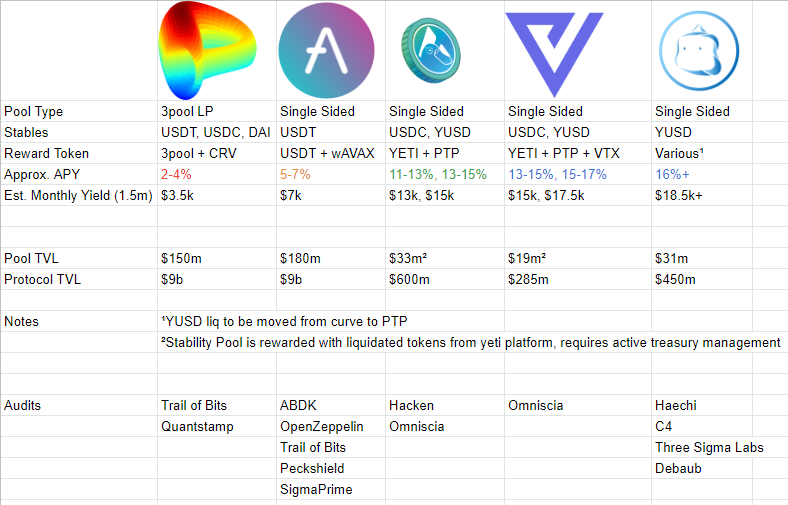Select the YETI + PTP + VTX cell
This screenshot has width=788, height=505.
click(x=564, y=153)
